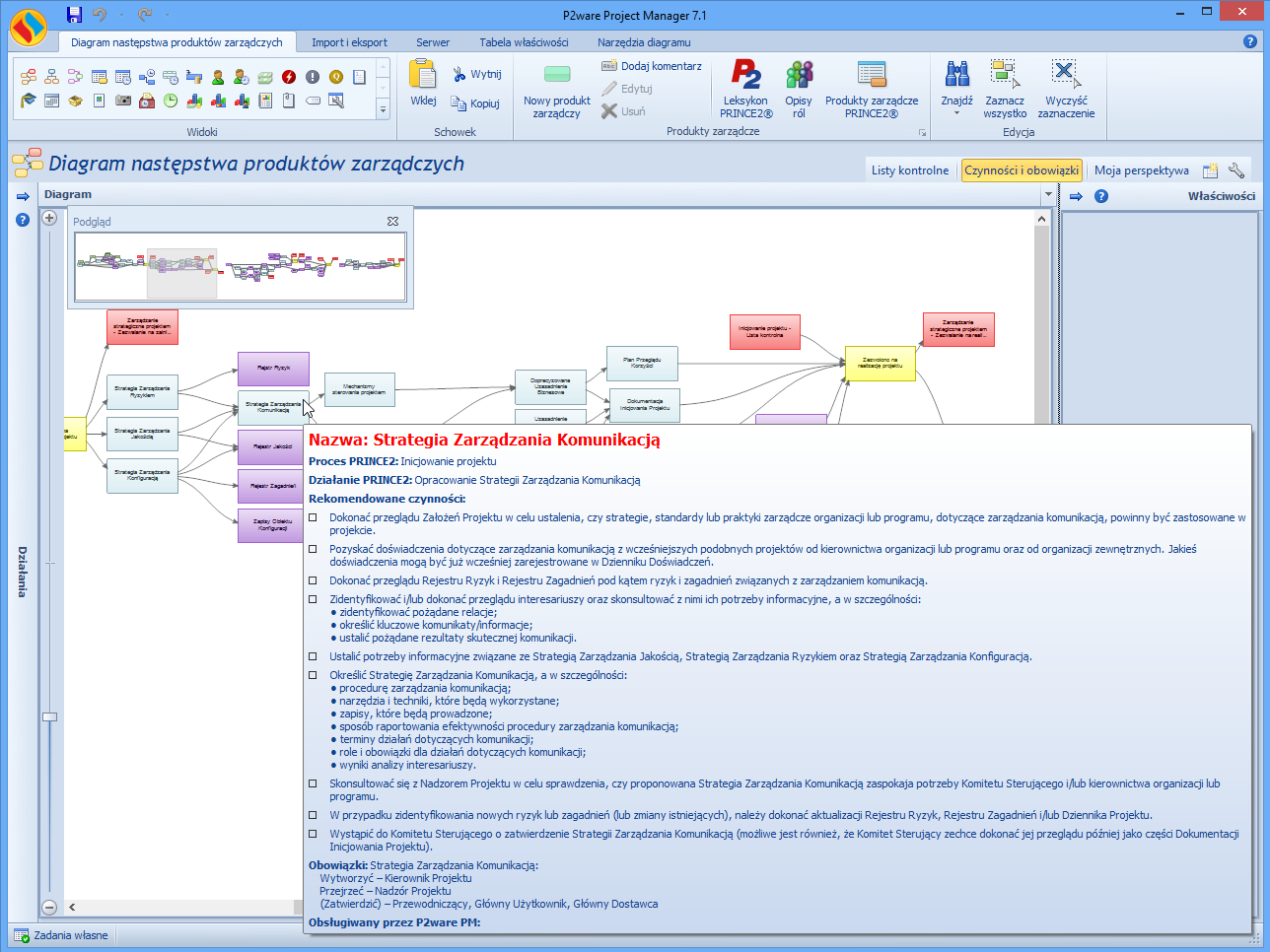Image resolution: width=1270 pixels, height=952 pixels.
Task: Click Kopiuj copy command
Action: click(x=475, y=103)
